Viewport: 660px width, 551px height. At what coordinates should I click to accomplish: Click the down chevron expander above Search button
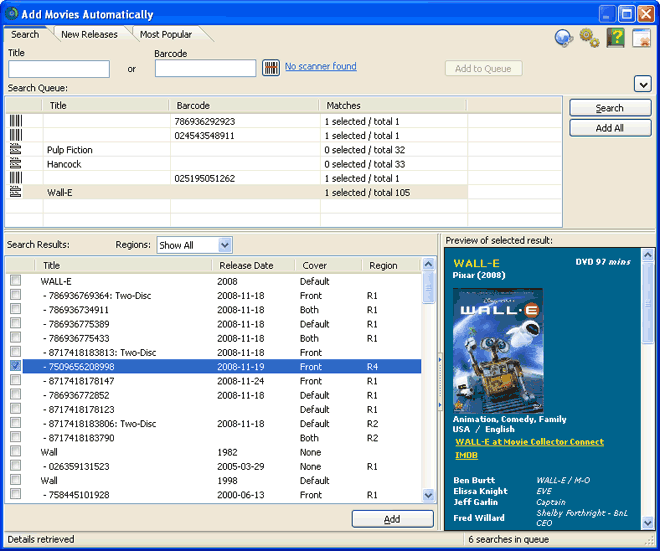click(642, 84)
